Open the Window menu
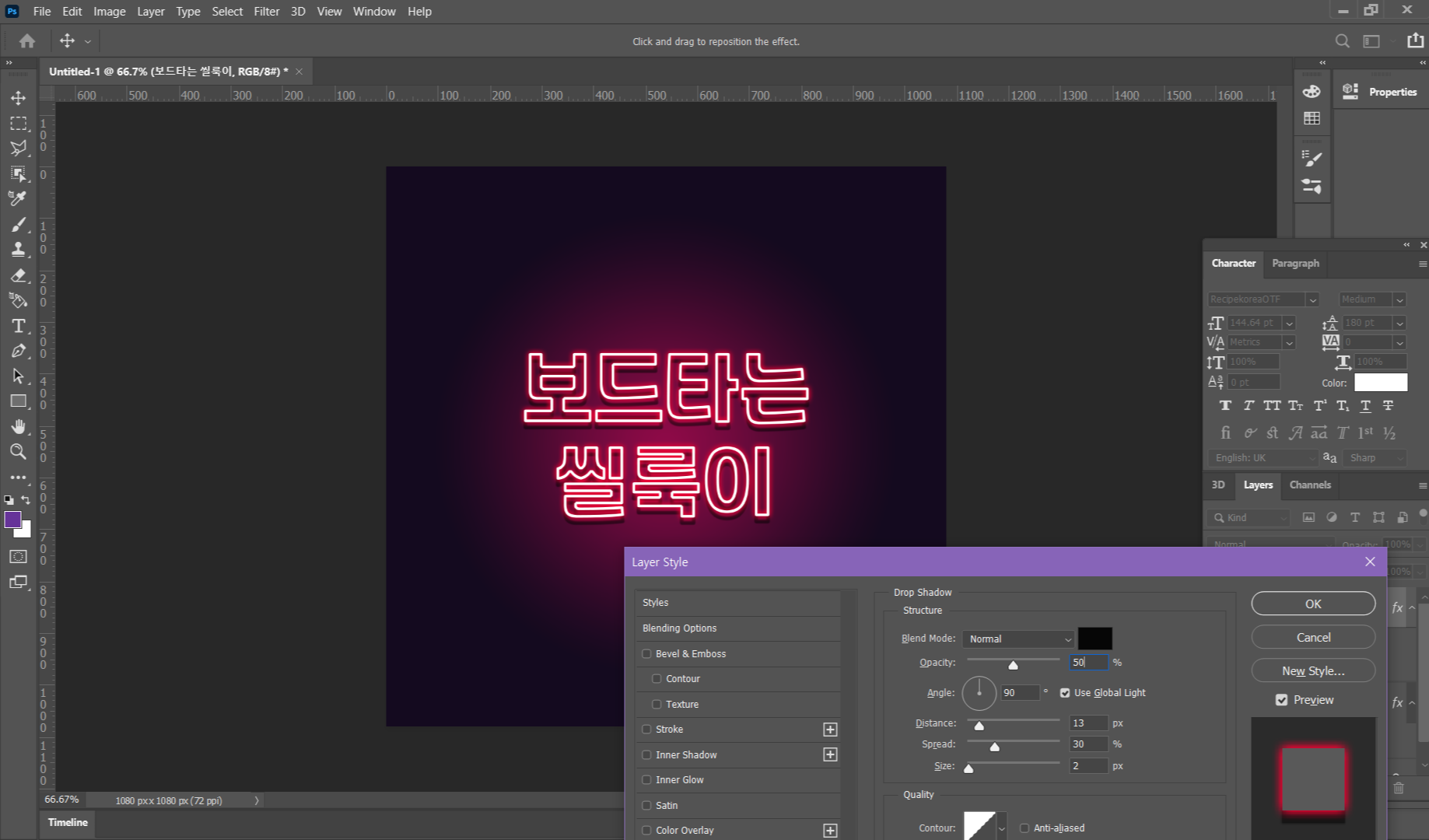 click(374, 11)
